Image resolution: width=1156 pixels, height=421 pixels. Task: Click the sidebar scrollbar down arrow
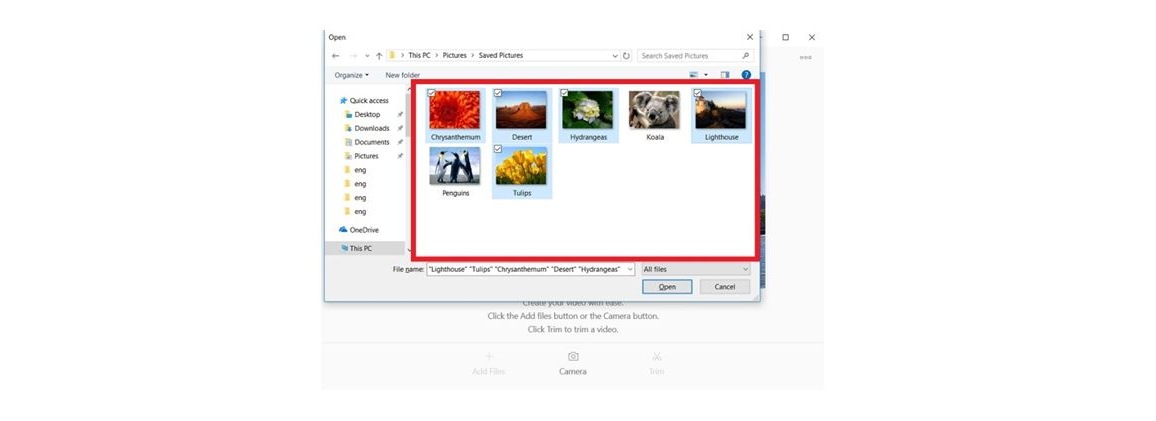[409, 250]
